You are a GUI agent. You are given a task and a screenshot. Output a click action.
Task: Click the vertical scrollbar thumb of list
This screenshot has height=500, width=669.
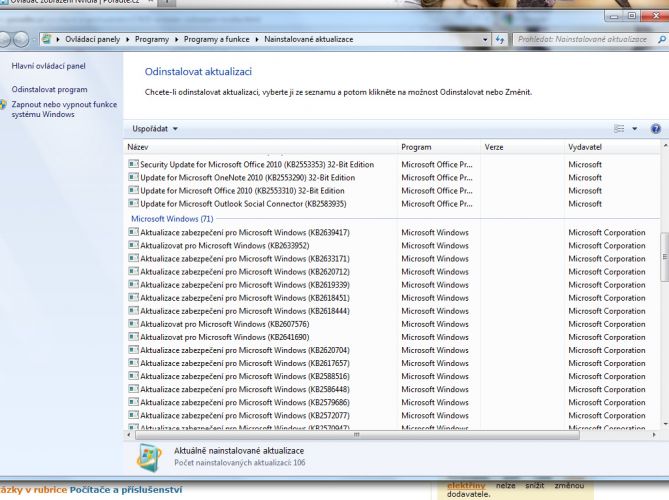click(x=664, y=257)
